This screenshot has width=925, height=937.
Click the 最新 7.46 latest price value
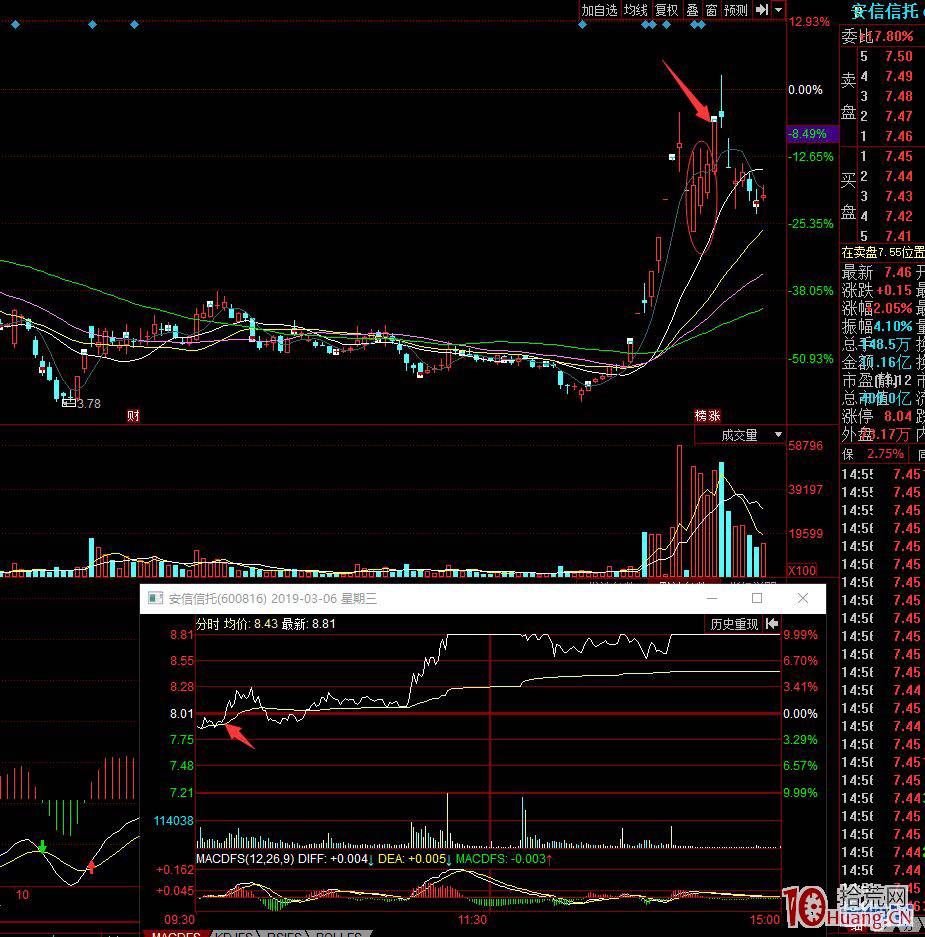(x=898, y=272)
